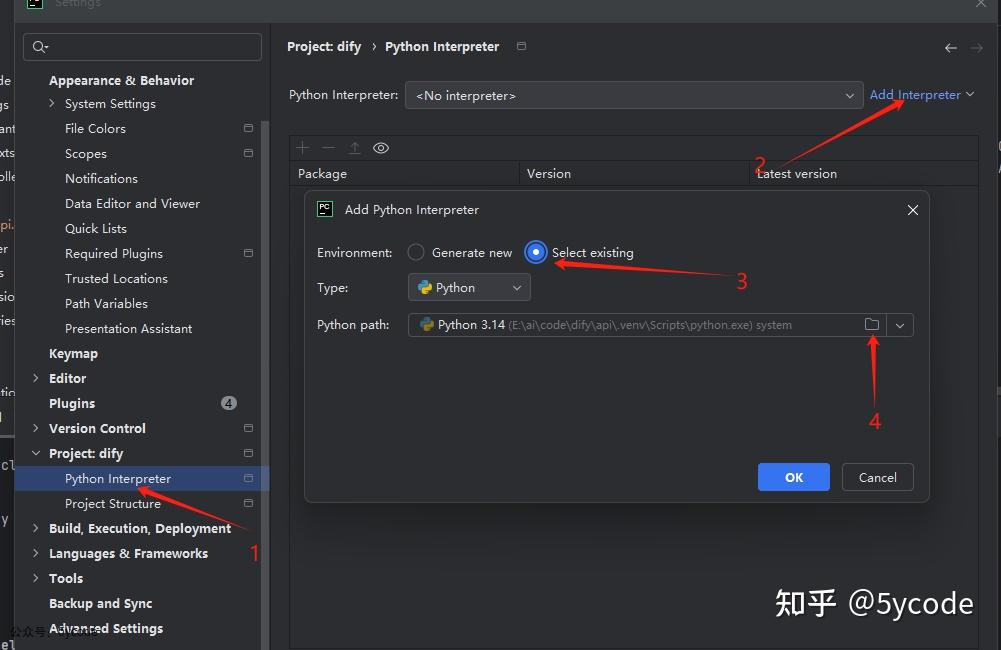The width and height of the screenshot is (1001, 650).
Task: Open the Python Interpreter dropdown
Action: (x=633, y=95)
